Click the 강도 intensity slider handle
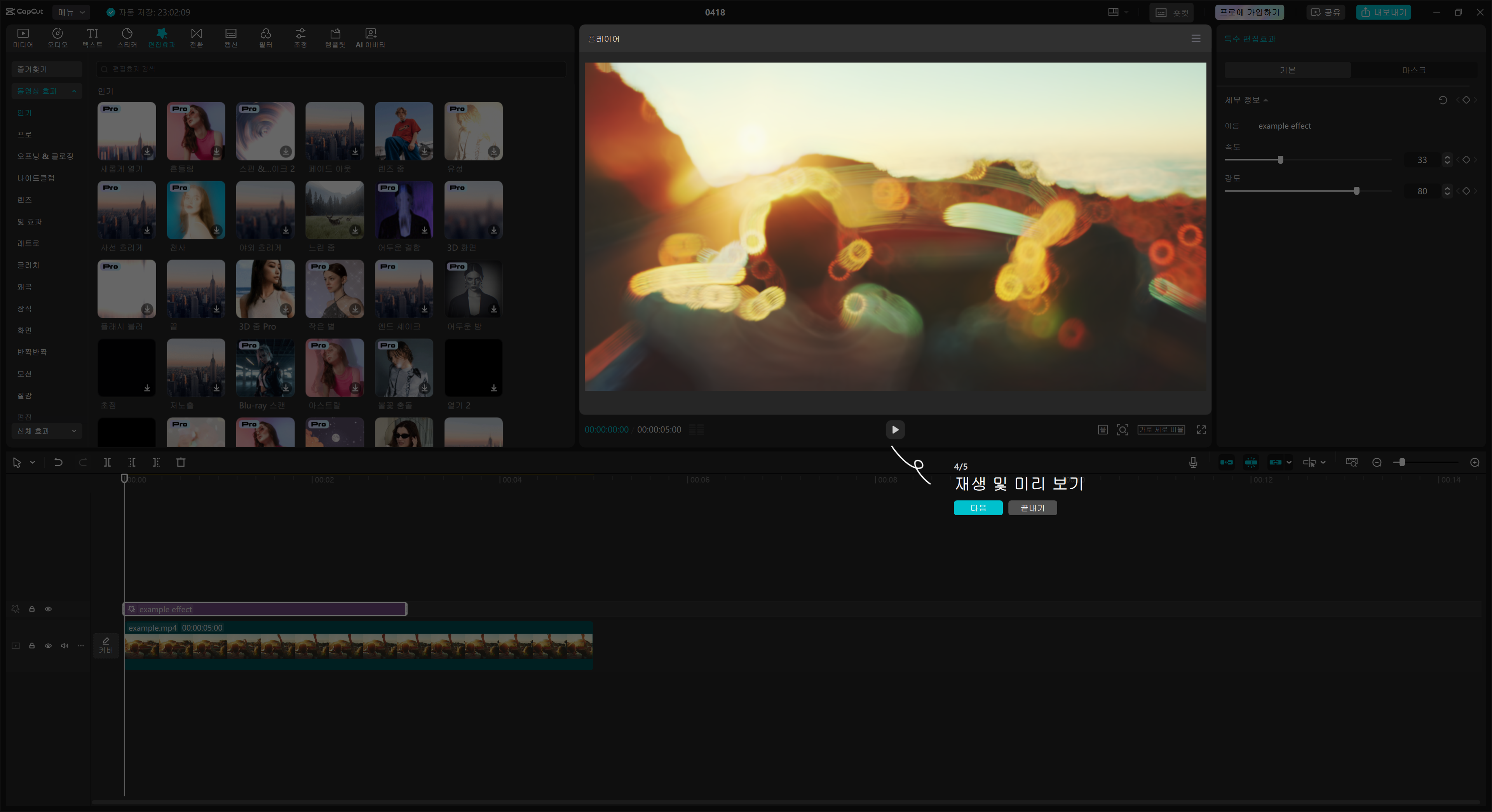This screenshot has height=812, width=1492. click(x=1356, y=191)
